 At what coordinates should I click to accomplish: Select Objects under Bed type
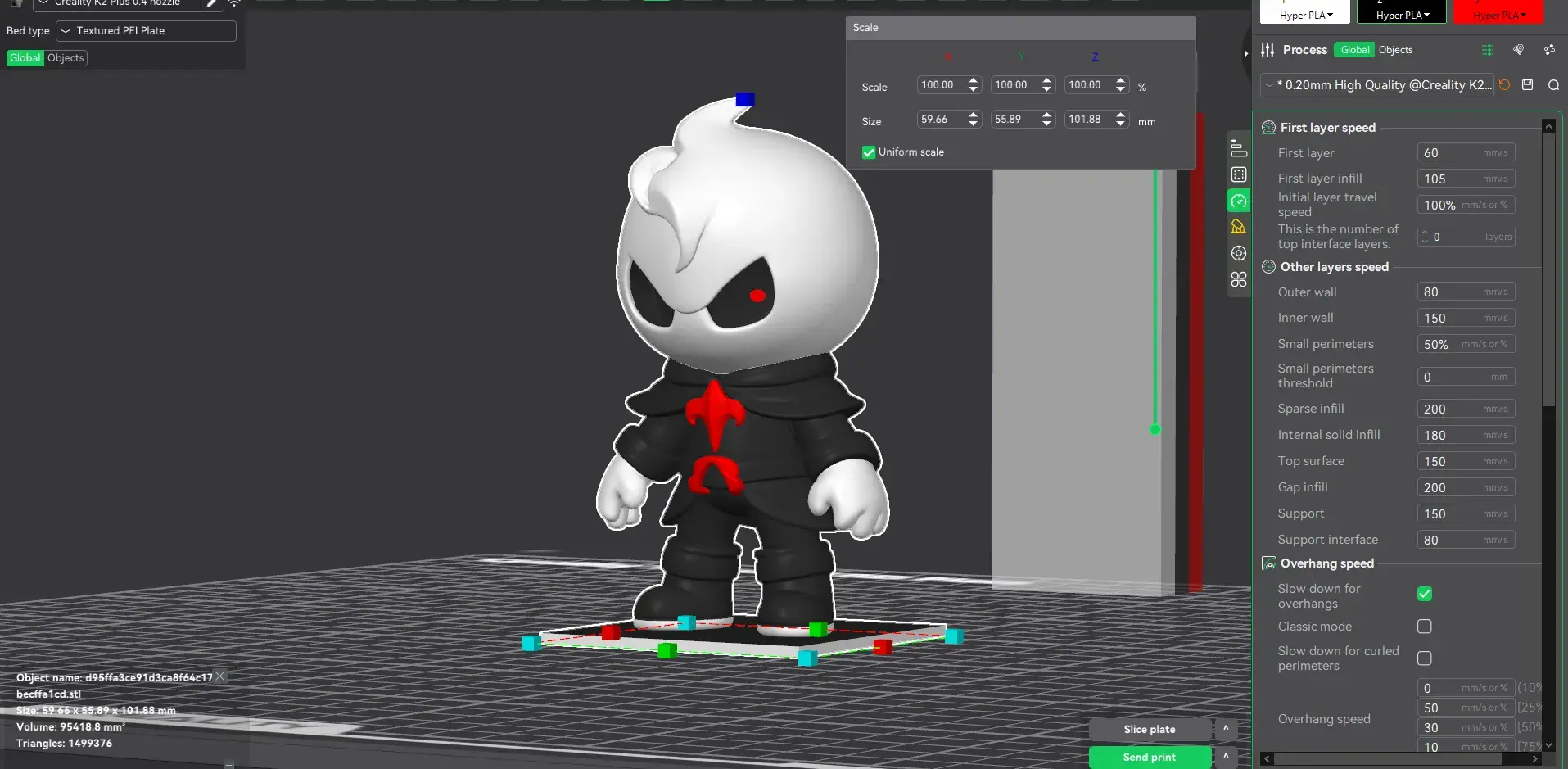click(x=66, y=58)
